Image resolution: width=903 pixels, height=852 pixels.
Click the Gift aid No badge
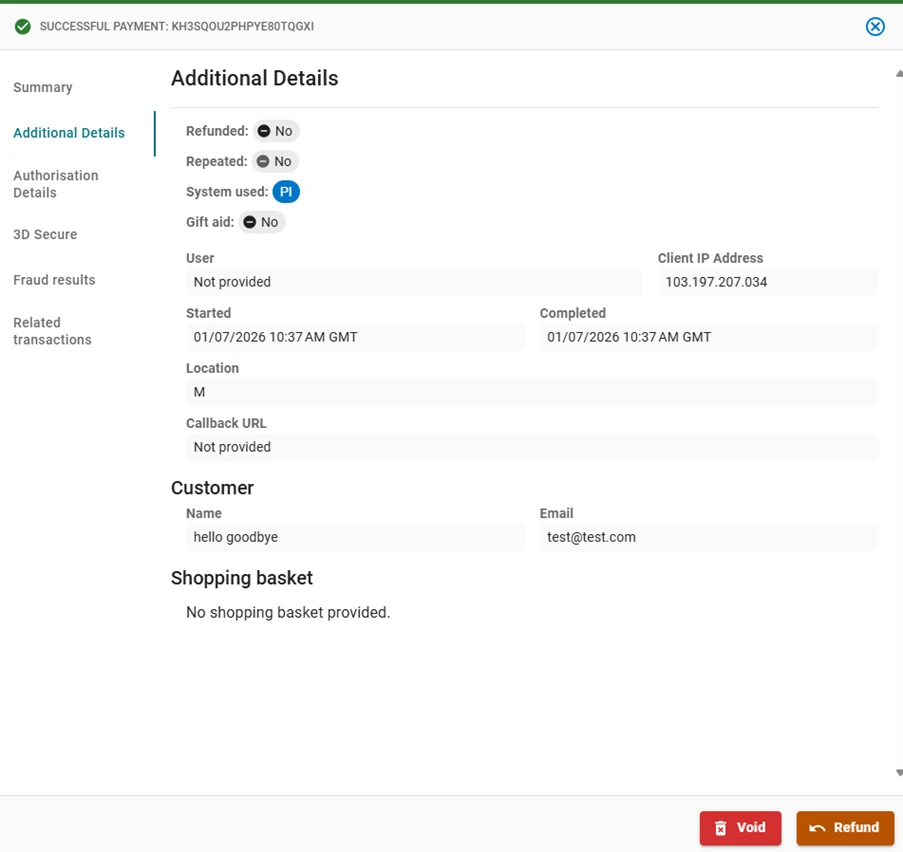pos(262,222)
